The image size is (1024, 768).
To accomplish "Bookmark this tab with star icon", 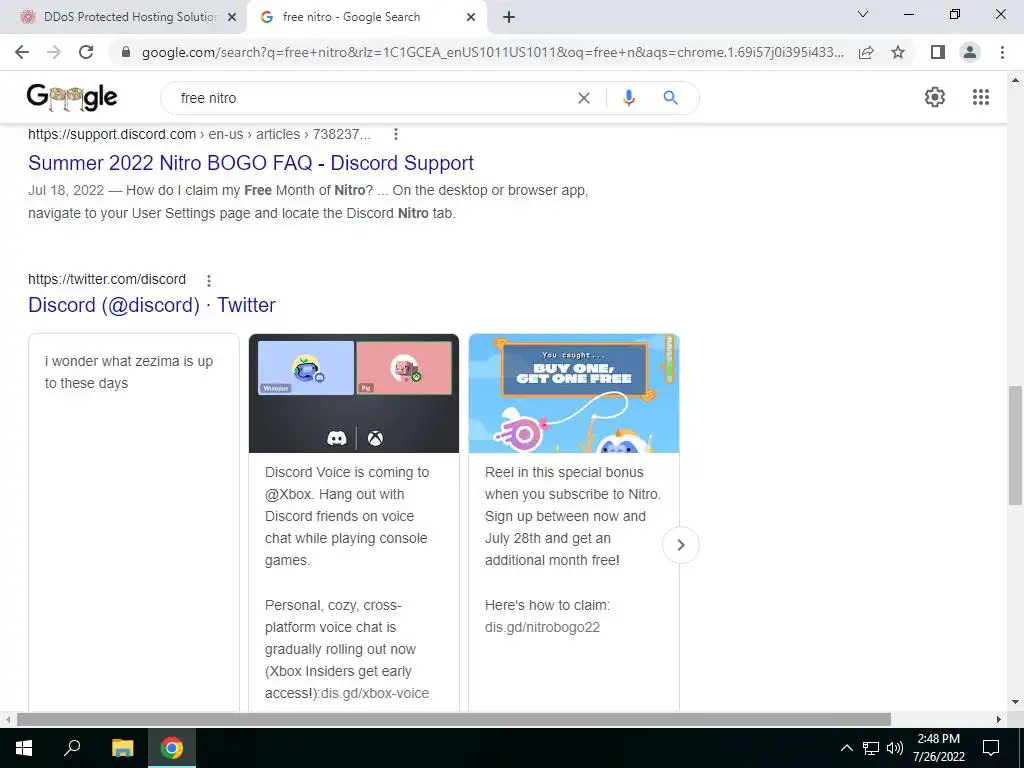I will tap(898, 52).
